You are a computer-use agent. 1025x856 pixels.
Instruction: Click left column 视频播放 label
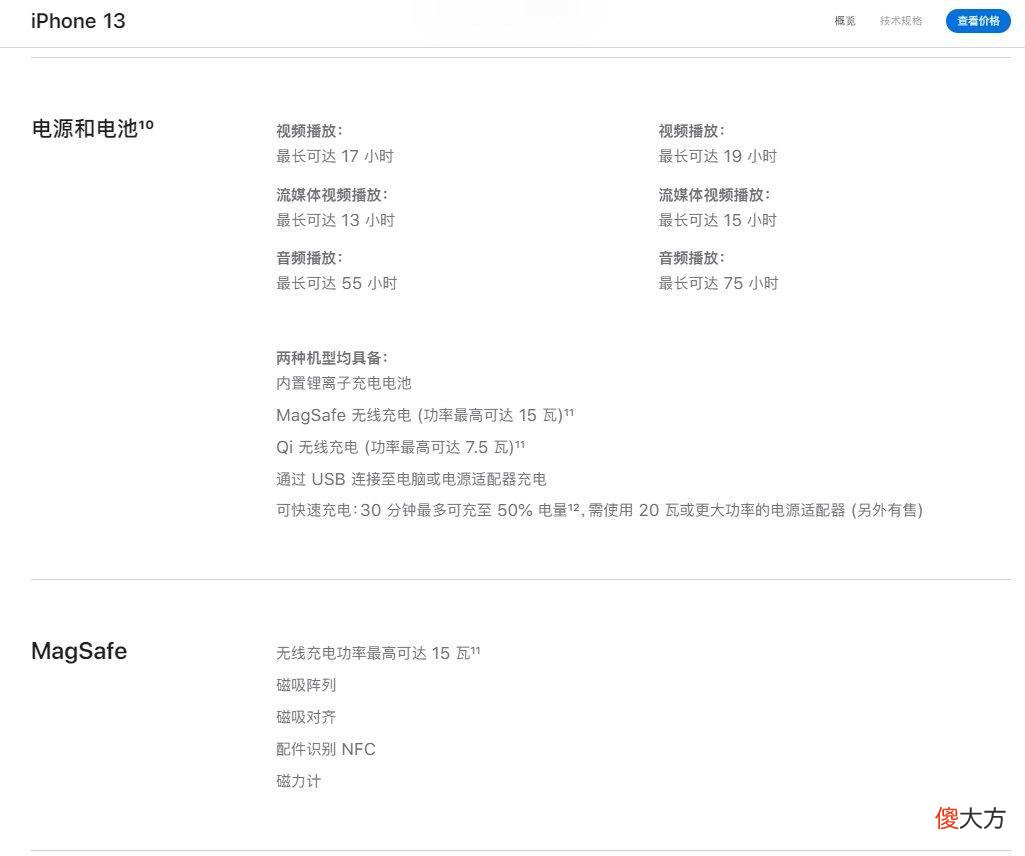point(309,131)
